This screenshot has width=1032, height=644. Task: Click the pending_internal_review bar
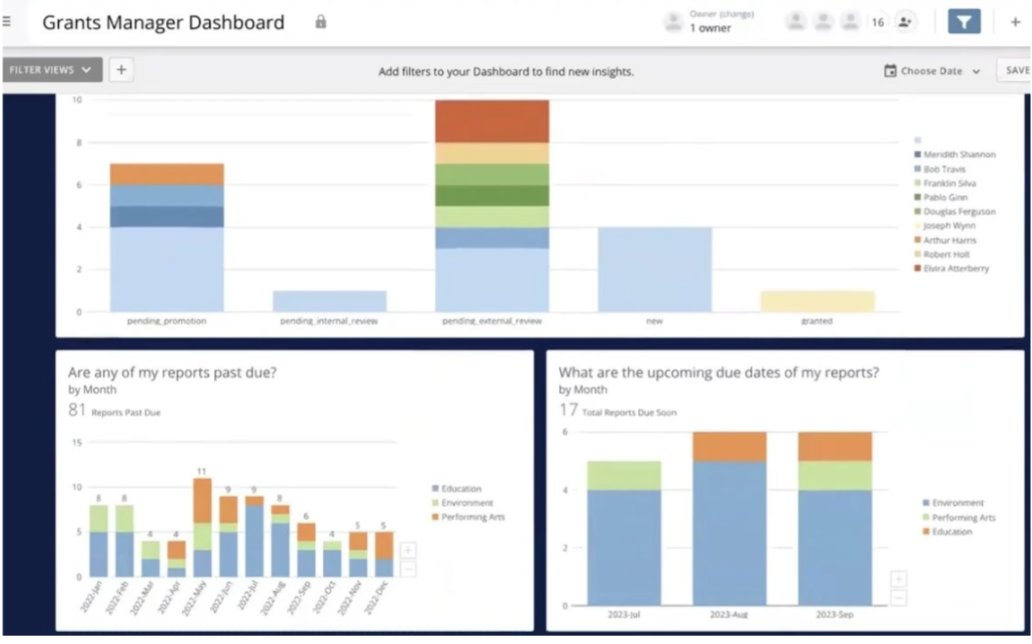click(329, 301)
